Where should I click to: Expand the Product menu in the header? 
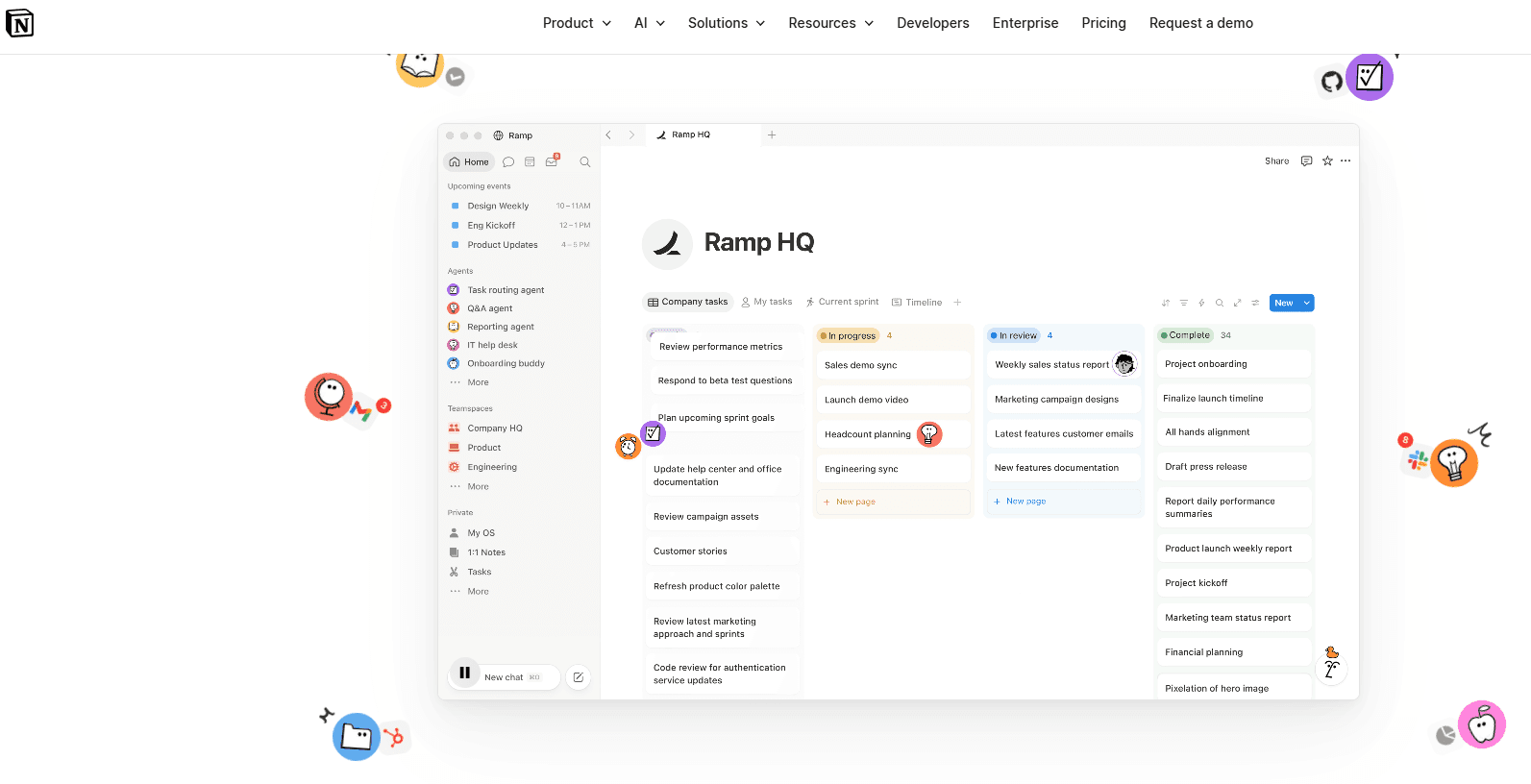577,23
